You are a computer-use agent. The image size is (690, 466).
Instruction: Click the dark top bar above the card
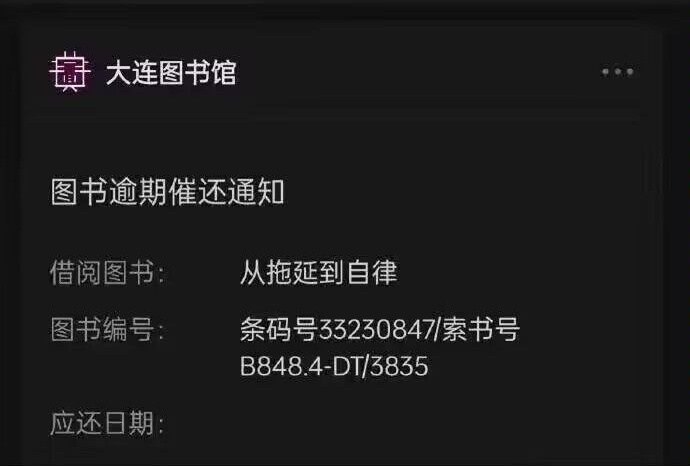345,9
